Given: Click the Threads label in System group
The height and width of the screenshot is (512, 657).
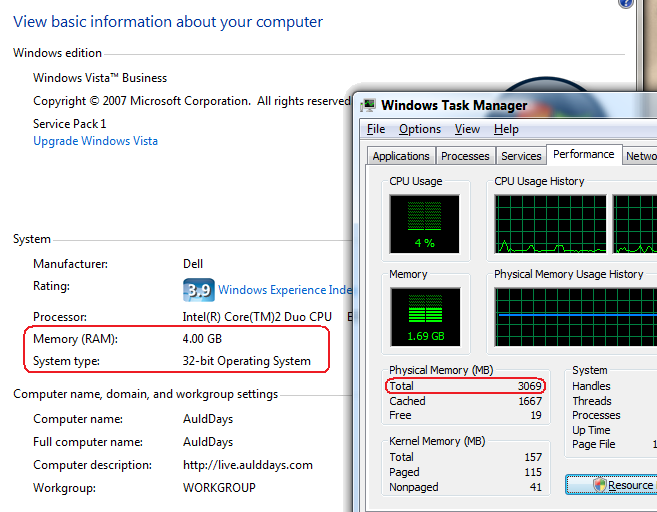Looking at the screenshot, I should (x=592, y=401).
